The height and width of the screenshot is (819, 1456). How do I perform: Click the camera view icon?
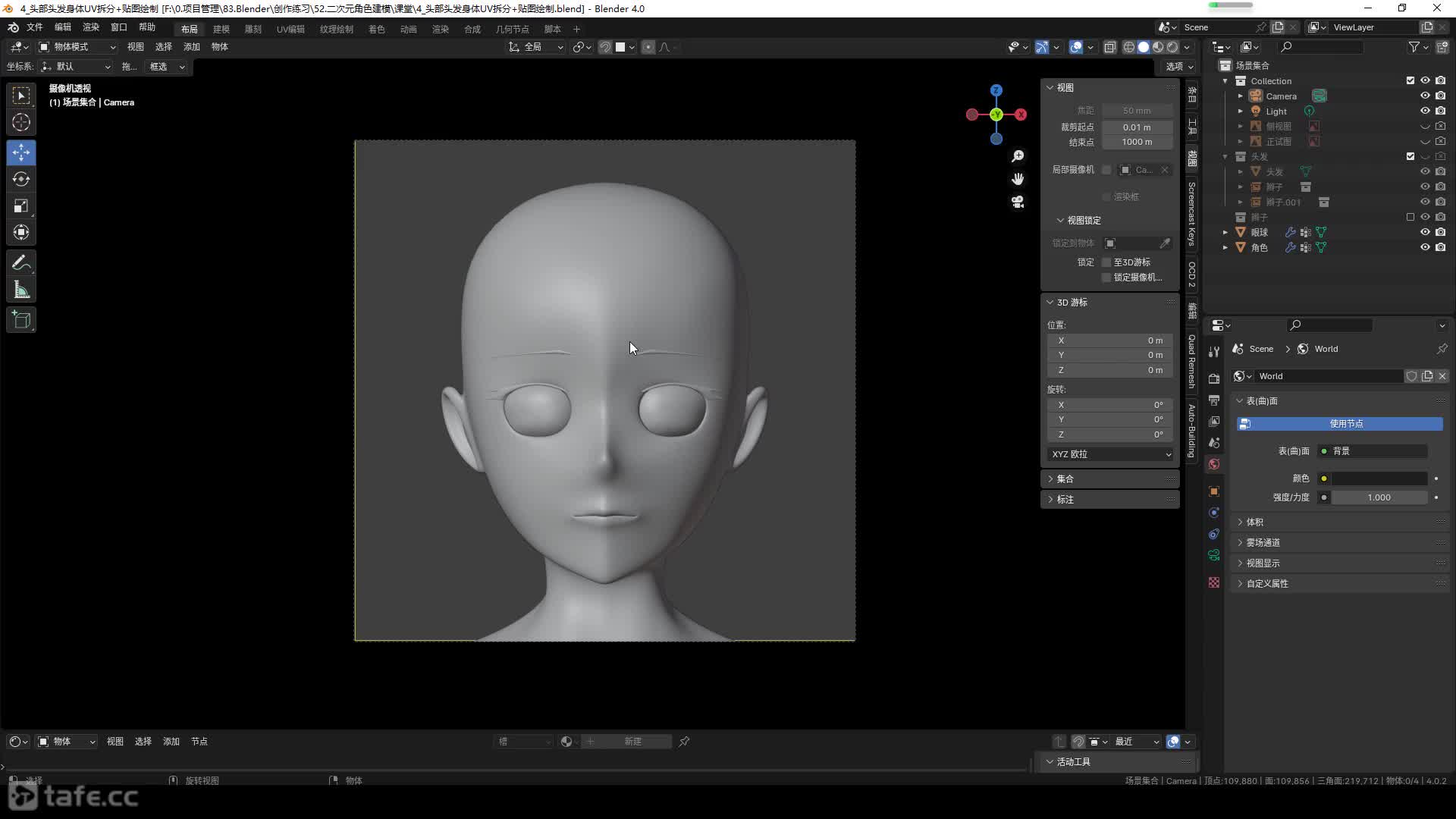coord(1019,202)
